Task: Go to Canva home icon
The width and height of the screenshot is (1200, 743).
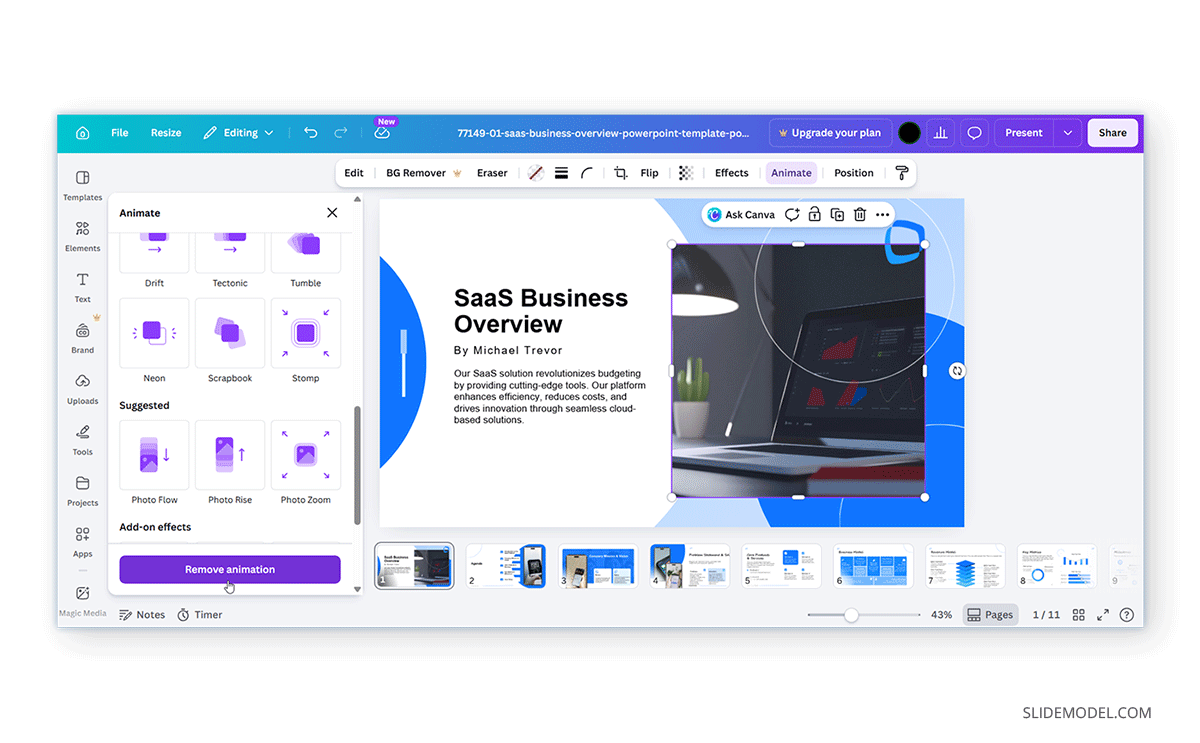Action: pos(83,133)
